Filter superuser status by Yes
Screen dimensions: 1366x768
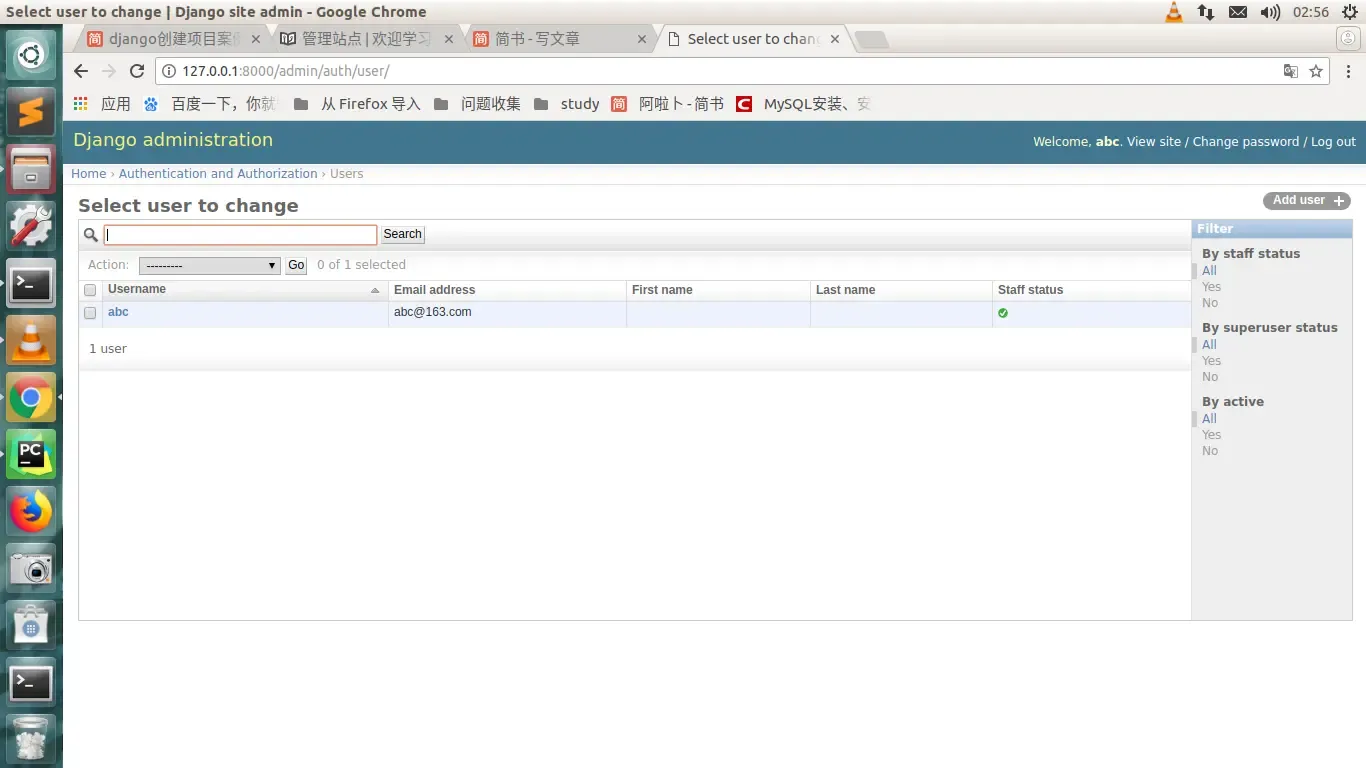[x=1211, y=361]
